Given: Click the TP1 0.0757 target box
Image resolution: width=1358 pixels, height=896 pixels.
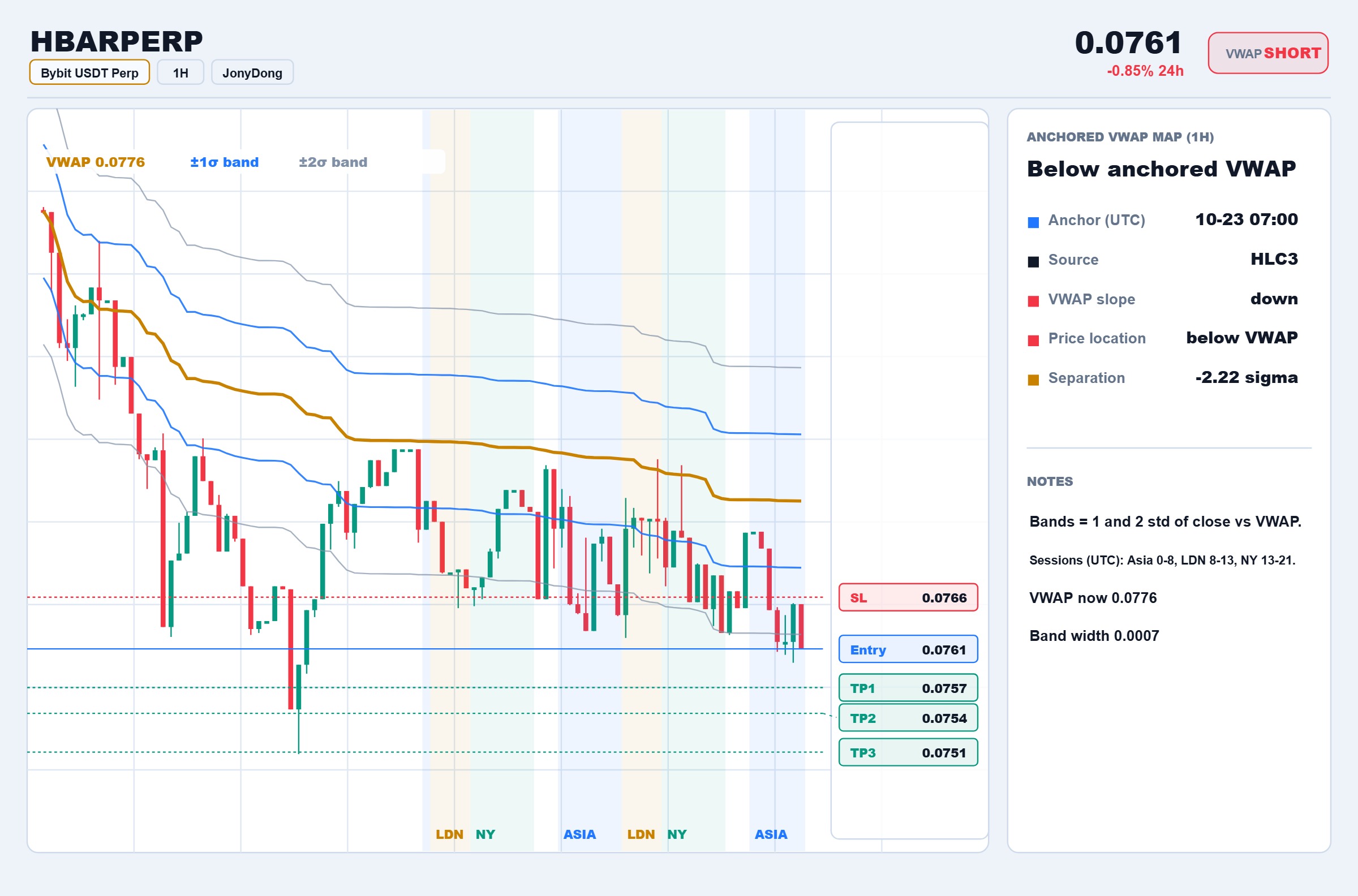Looking at the screenshot, I should (x=908, y=688).
